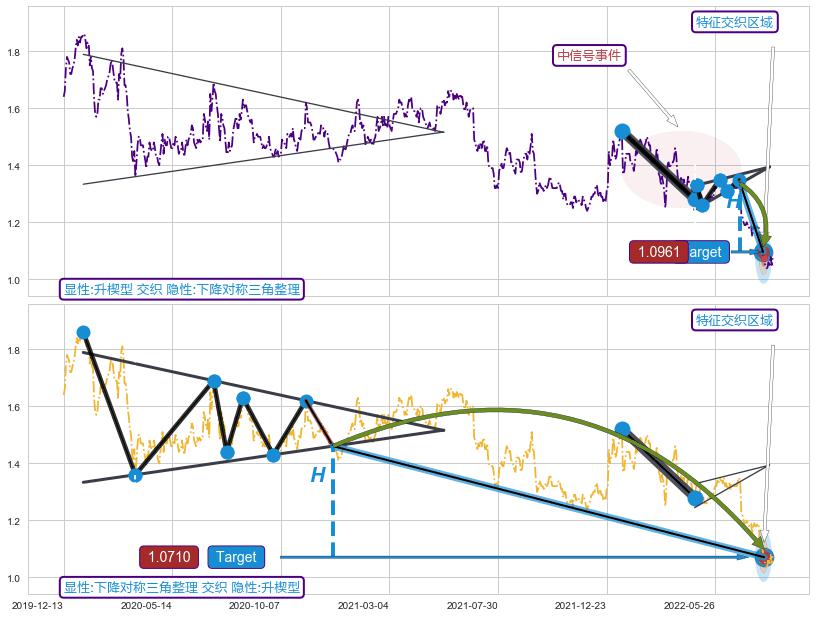Click the 2021-03-04 date tick

(362, 605)
